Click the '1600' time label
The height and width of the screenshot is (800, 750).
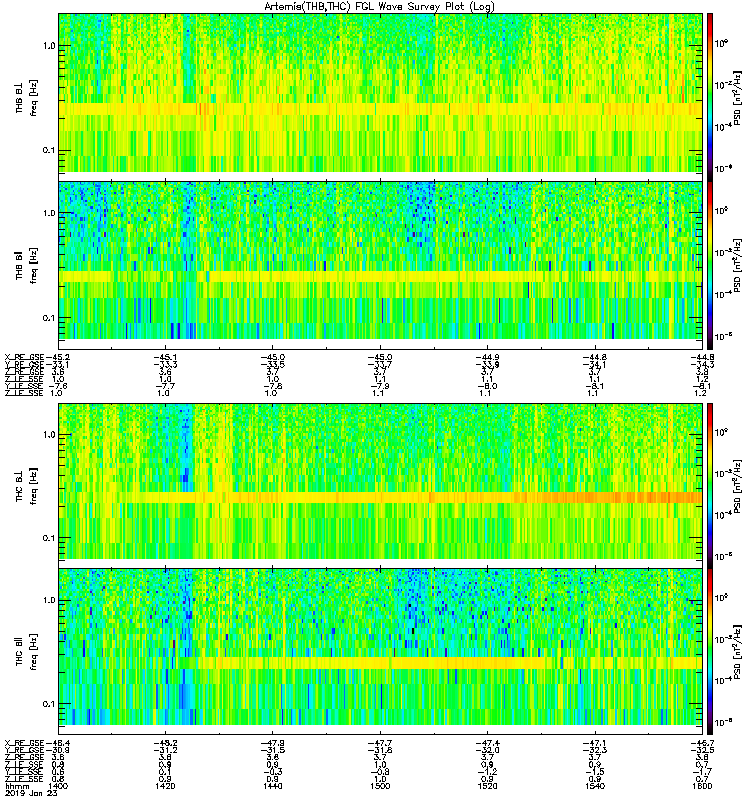pos(702,786)
